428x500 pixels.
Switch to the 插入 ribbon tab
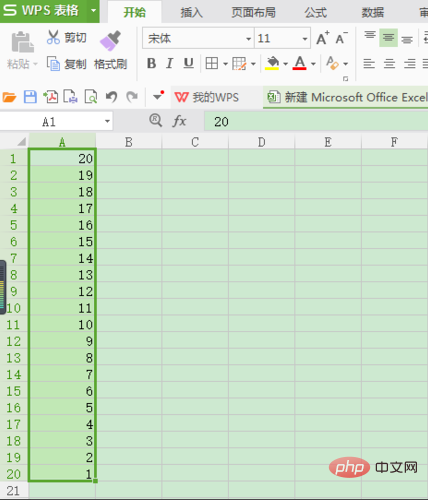tap(191, 13)
